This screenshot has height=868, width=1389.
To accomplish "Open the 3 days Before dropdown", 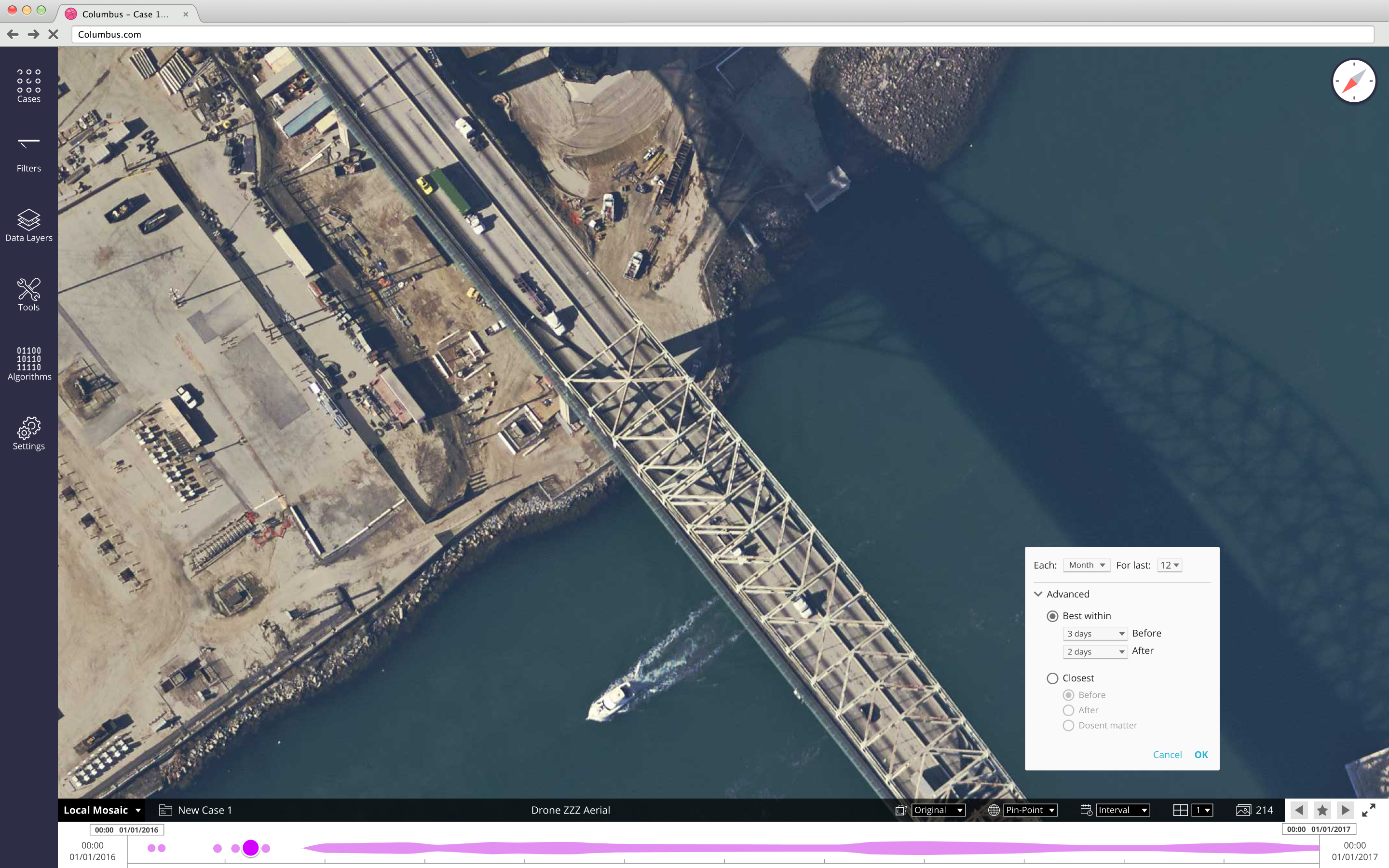I will click(x=1095, y=634).
